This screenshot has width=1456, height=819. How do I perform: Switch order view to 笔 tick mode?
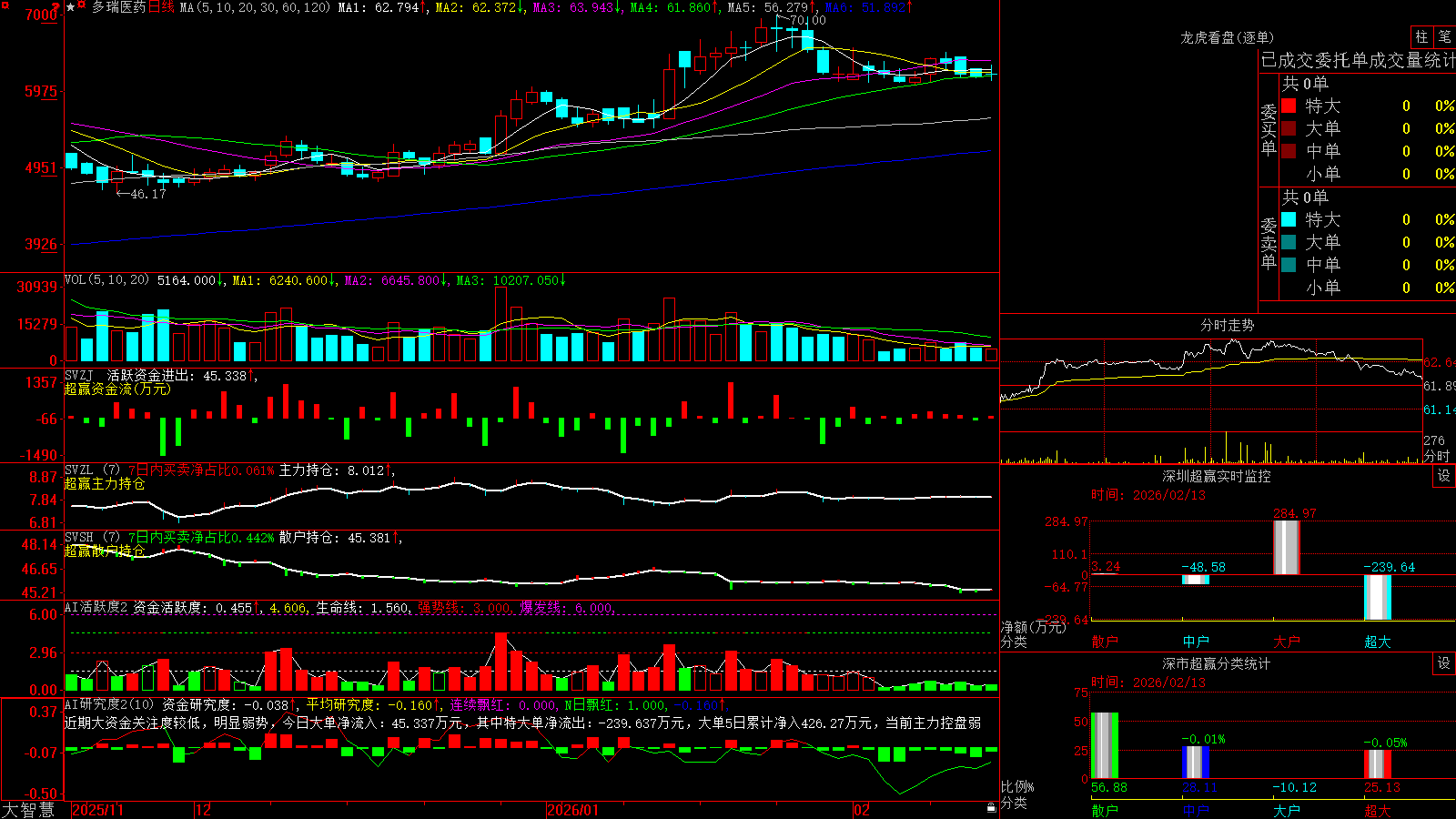click(1445, 36)
